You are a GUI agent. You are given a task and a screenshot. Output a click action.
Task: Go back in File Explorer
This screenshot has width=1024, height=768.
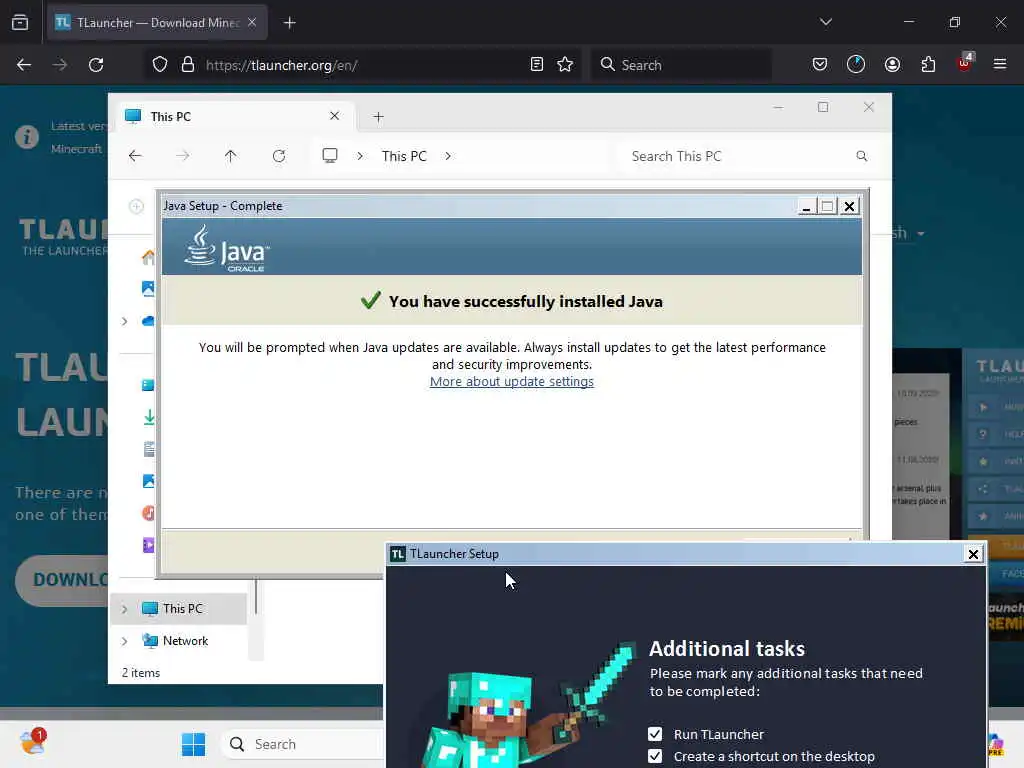(x=135, y=156)
